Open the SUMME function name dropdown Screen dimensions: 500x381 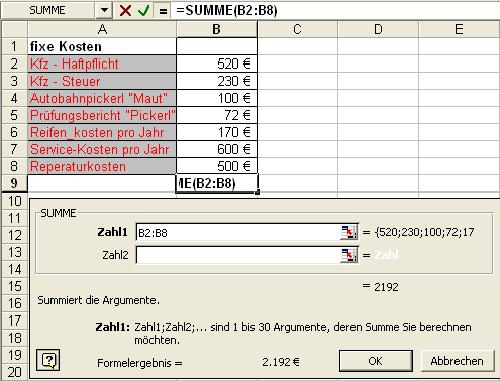tap(104, 10)
